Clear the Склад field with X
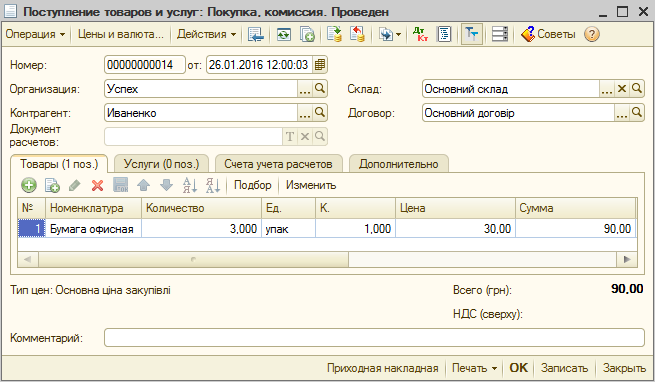655x382 pixels. tap(622, 89)
